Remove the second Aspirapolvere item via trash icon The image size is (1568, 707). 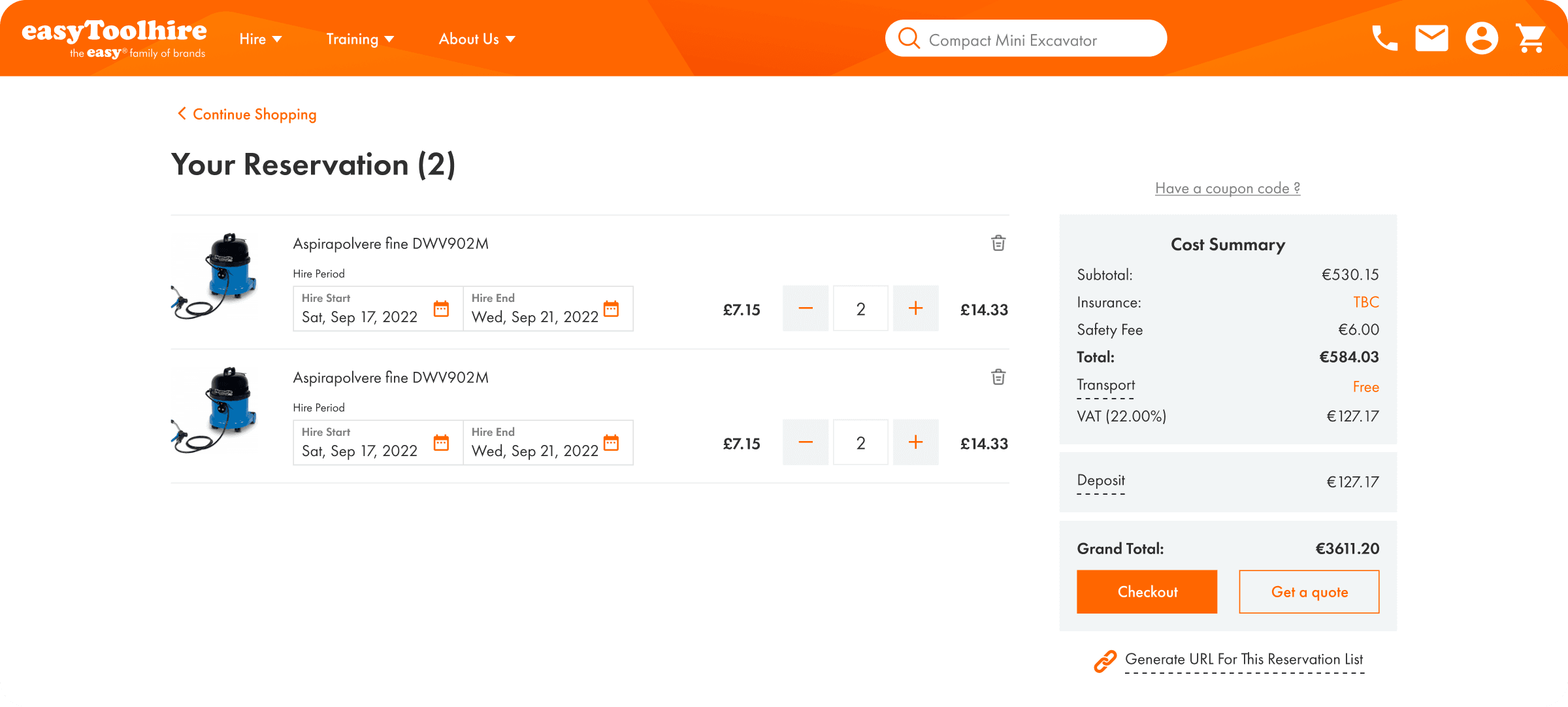(998, 377)
